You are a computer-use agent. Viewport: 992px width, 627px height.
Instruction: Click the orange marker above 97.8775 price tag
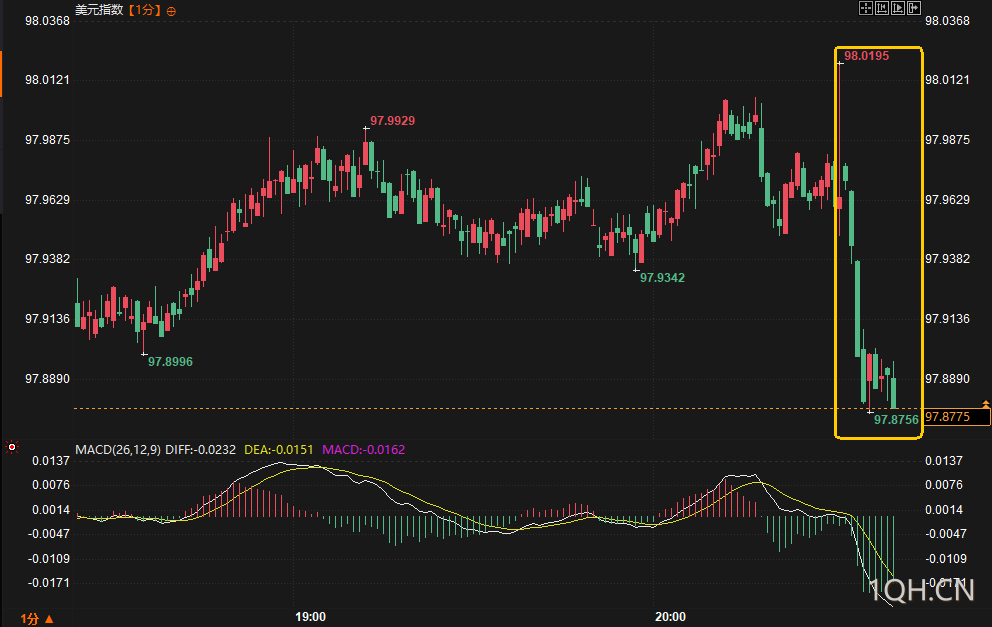(985, 404)
